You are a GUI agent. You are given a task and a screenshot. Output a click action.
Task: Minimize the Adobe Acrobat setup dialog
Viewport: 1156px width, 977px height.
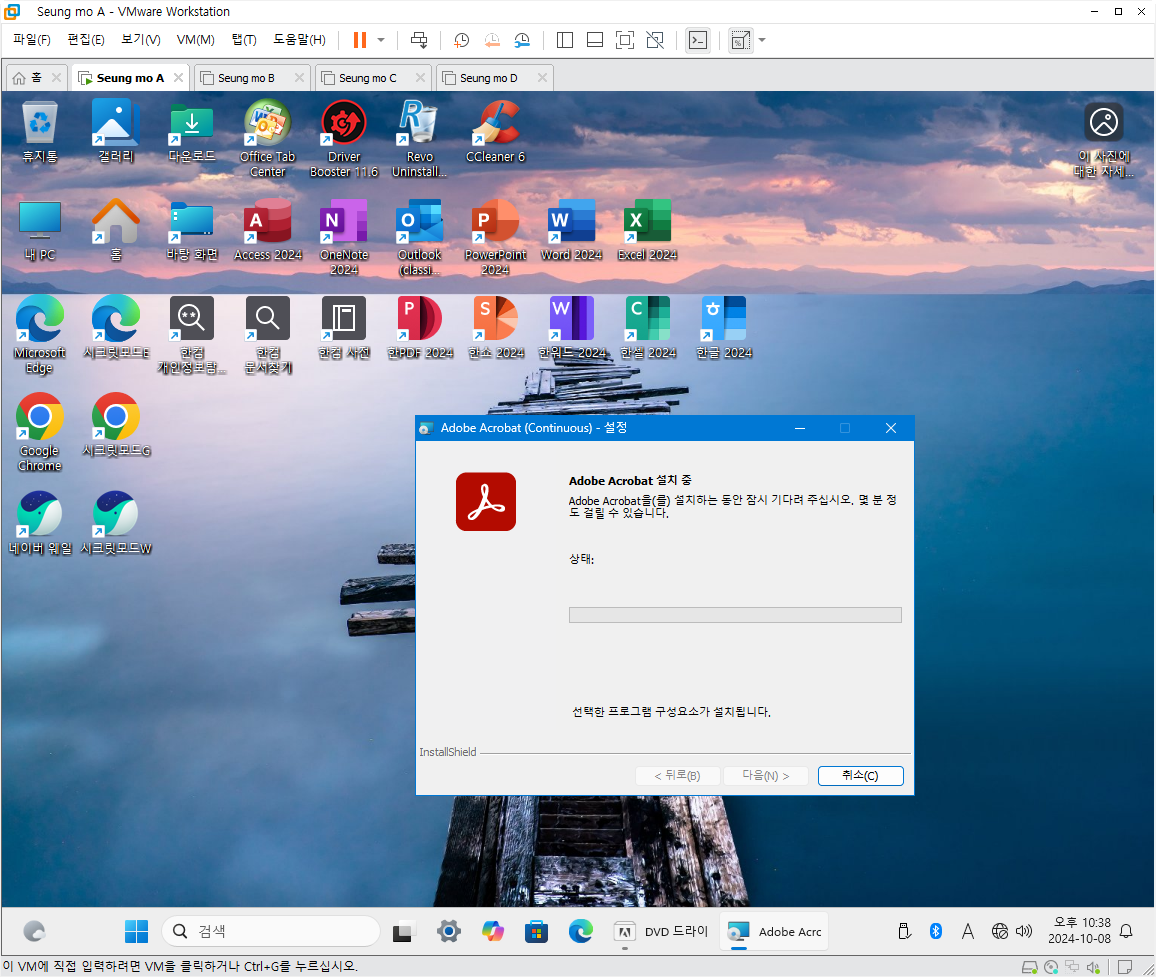800,428
